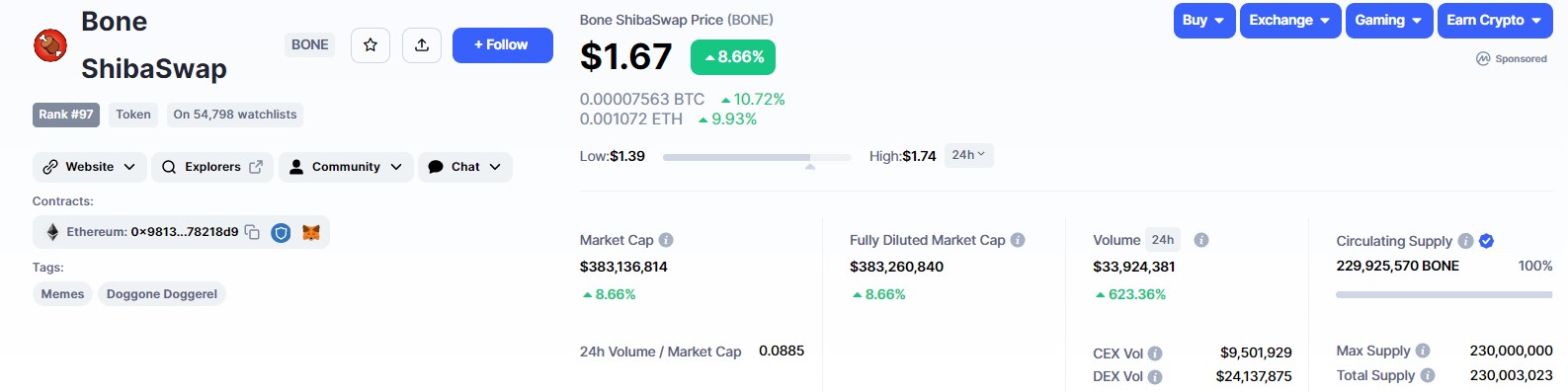Open the Website dropdown
Viewport: 1568px width, 392px height.
coord(90,167)
